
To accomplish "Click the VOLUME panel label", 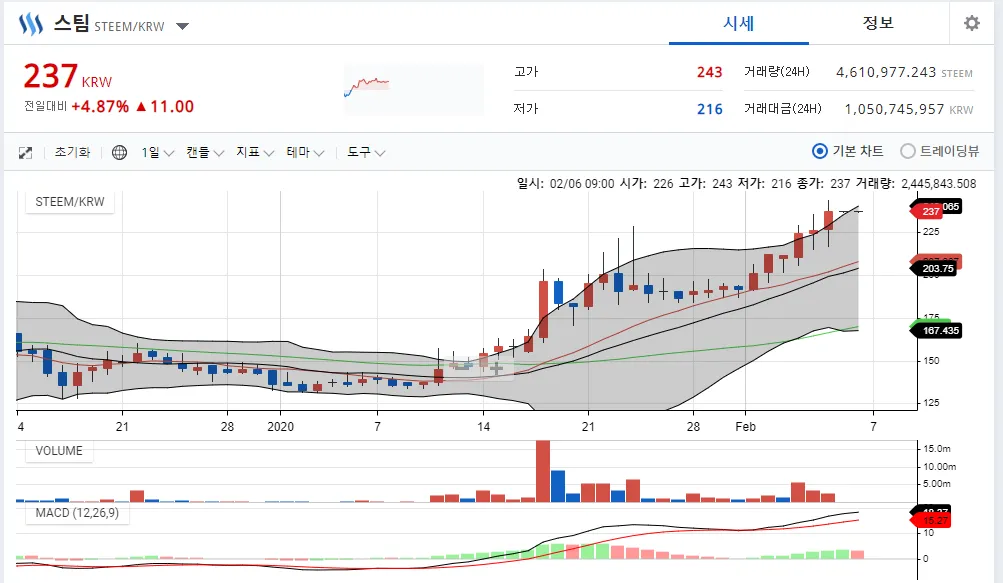I will coord(59,451).
